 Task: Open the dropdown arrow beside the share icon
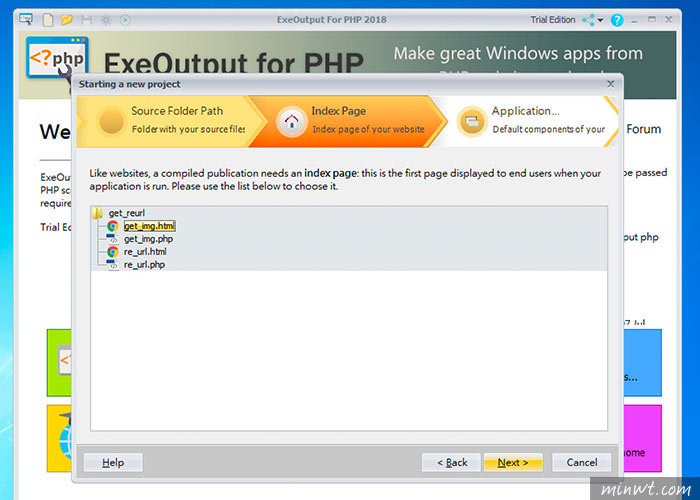tap(600, 20)
